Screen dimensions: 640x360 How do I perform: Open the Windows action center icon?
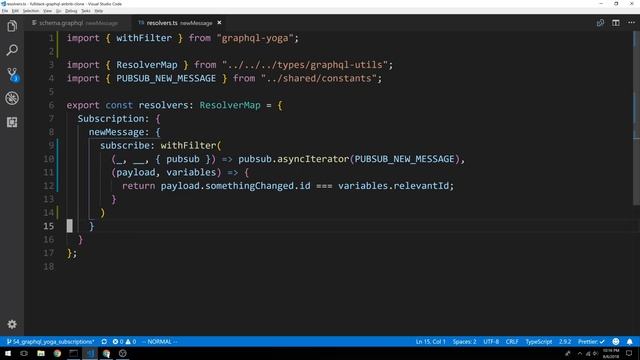pyautogui.click(x=629, y=353)
